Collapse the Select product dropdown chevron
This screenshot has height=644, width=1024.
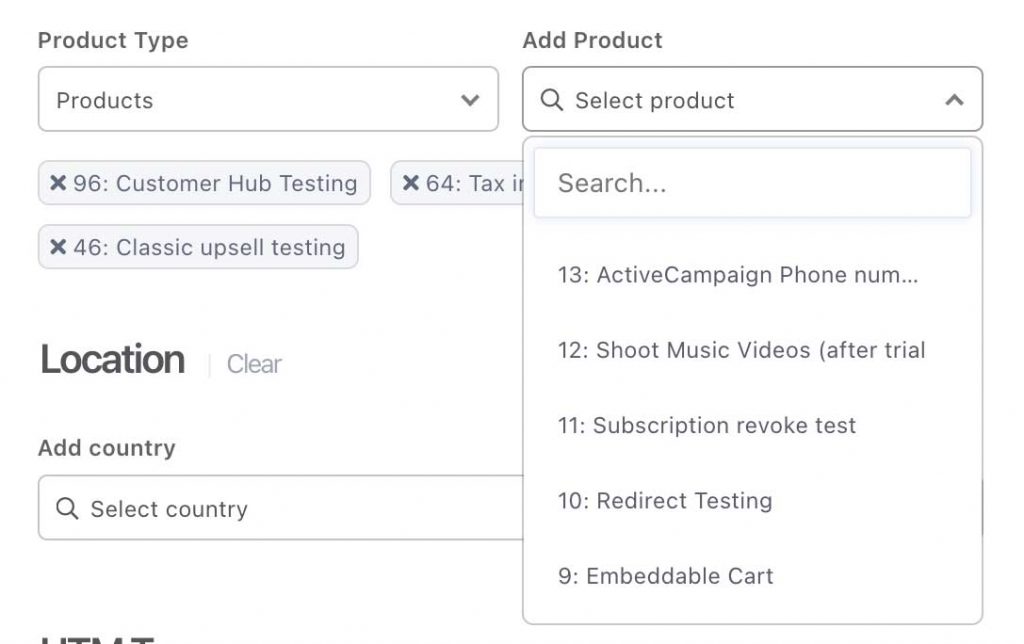pyautogui.click(x=954, y=100)
